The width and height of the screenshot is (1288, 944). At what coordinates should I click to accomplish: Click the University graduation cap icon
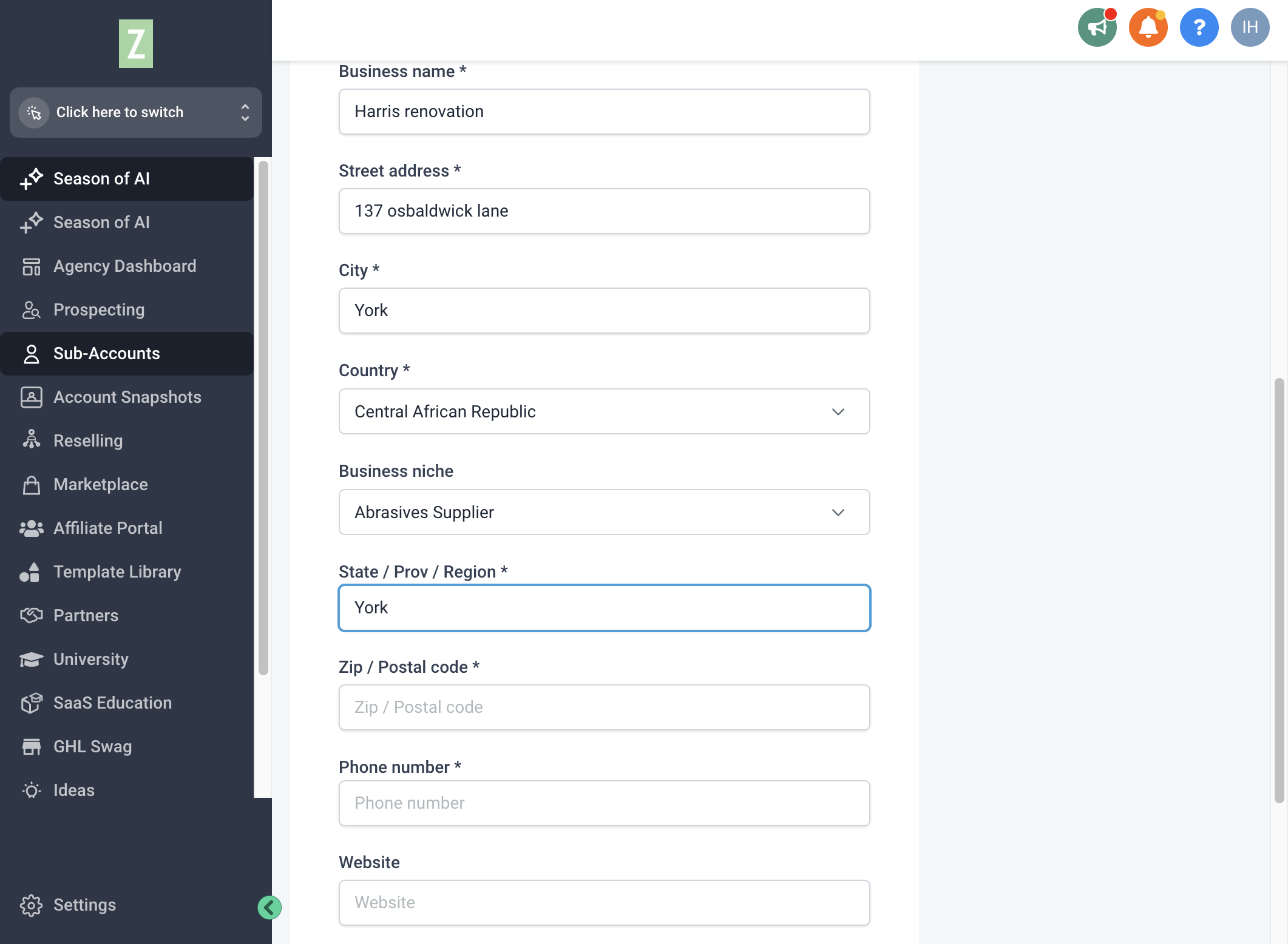(x=31, y=659)
